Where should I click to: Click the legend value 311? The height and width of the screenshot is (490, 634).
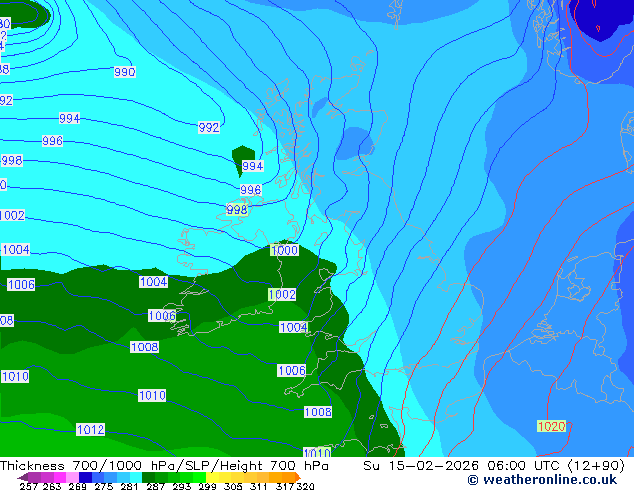(259, 486)
